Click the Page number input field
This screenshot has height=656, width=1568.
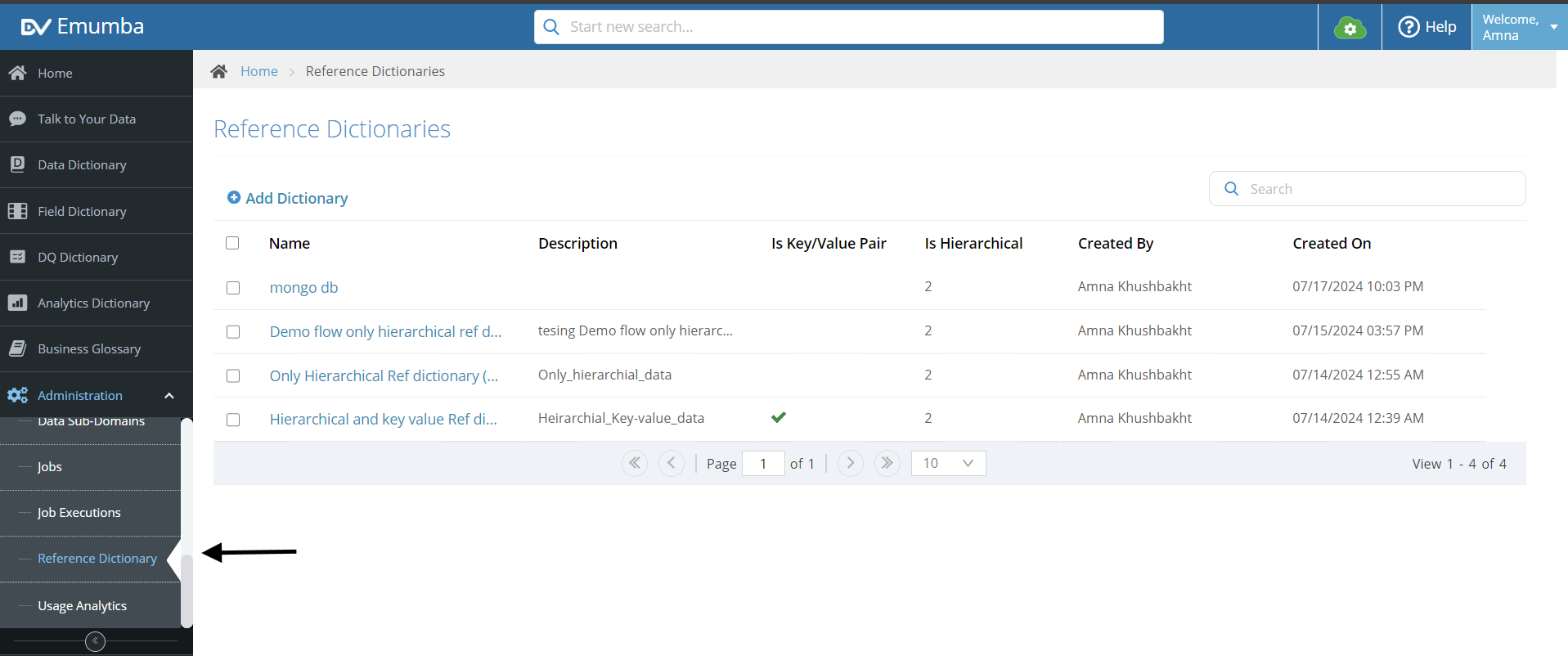763,463
